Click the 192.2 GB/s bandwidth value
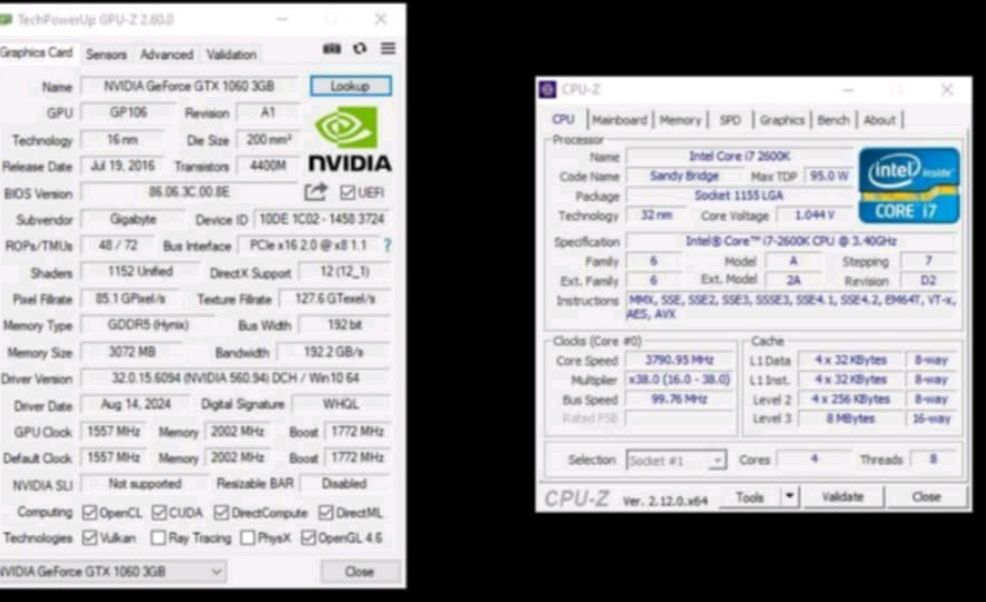 333,352
